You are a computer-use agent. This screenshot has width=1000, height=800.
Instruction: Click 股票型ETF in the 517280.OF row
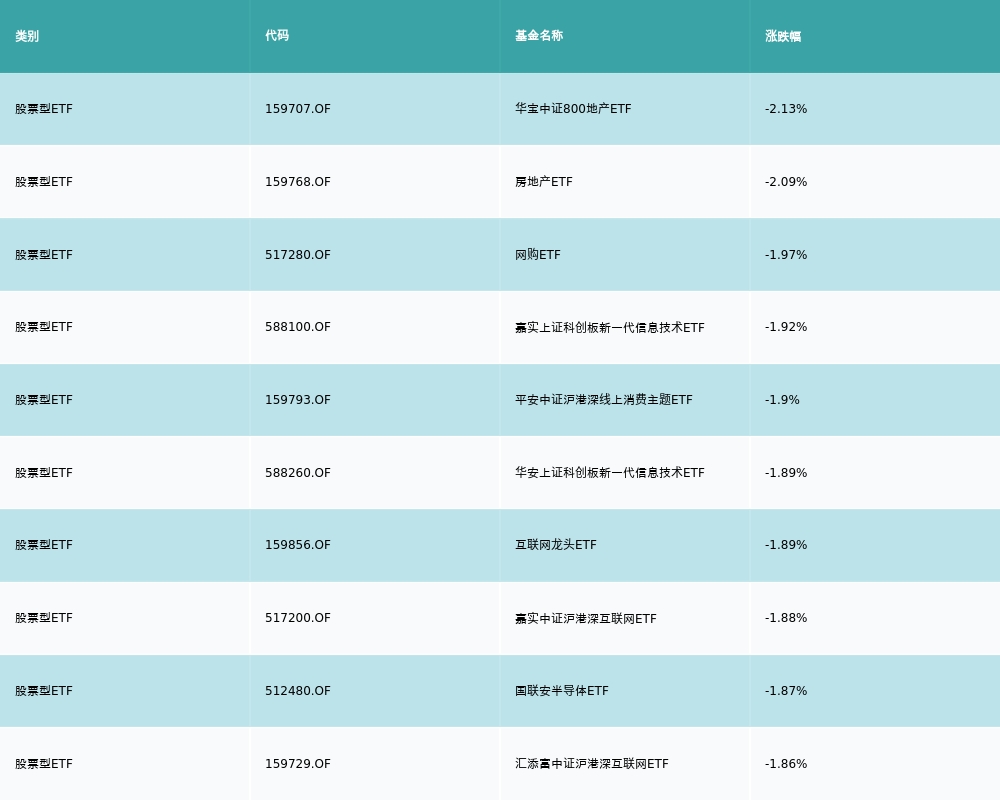pyautogui.click(x=44, y=255)
